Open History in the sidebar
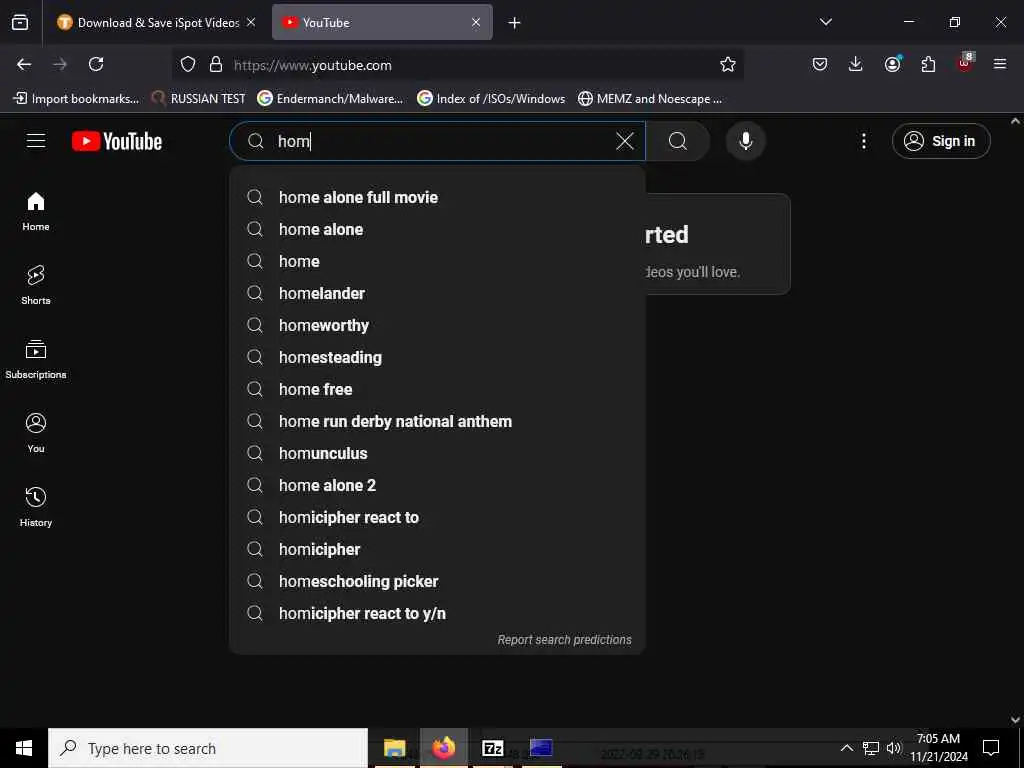The height and width of the screenshot is (768, 1024). [x=36, y=507]
